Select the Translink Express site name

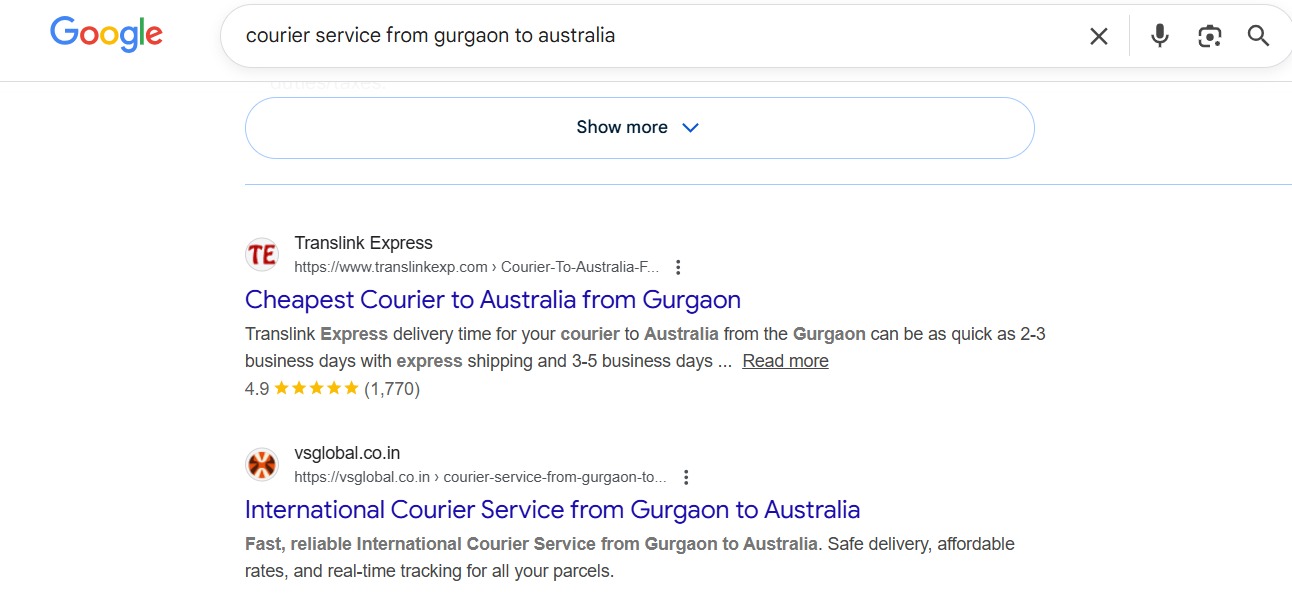363,243
